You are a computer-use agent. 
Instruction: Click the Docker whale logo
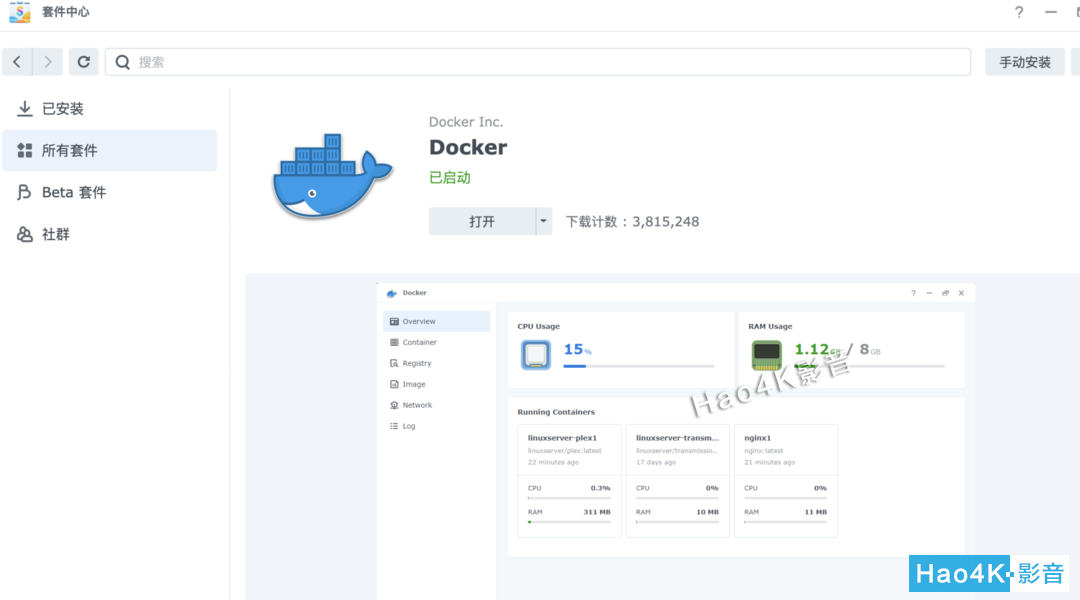click(x=332, y=176)
